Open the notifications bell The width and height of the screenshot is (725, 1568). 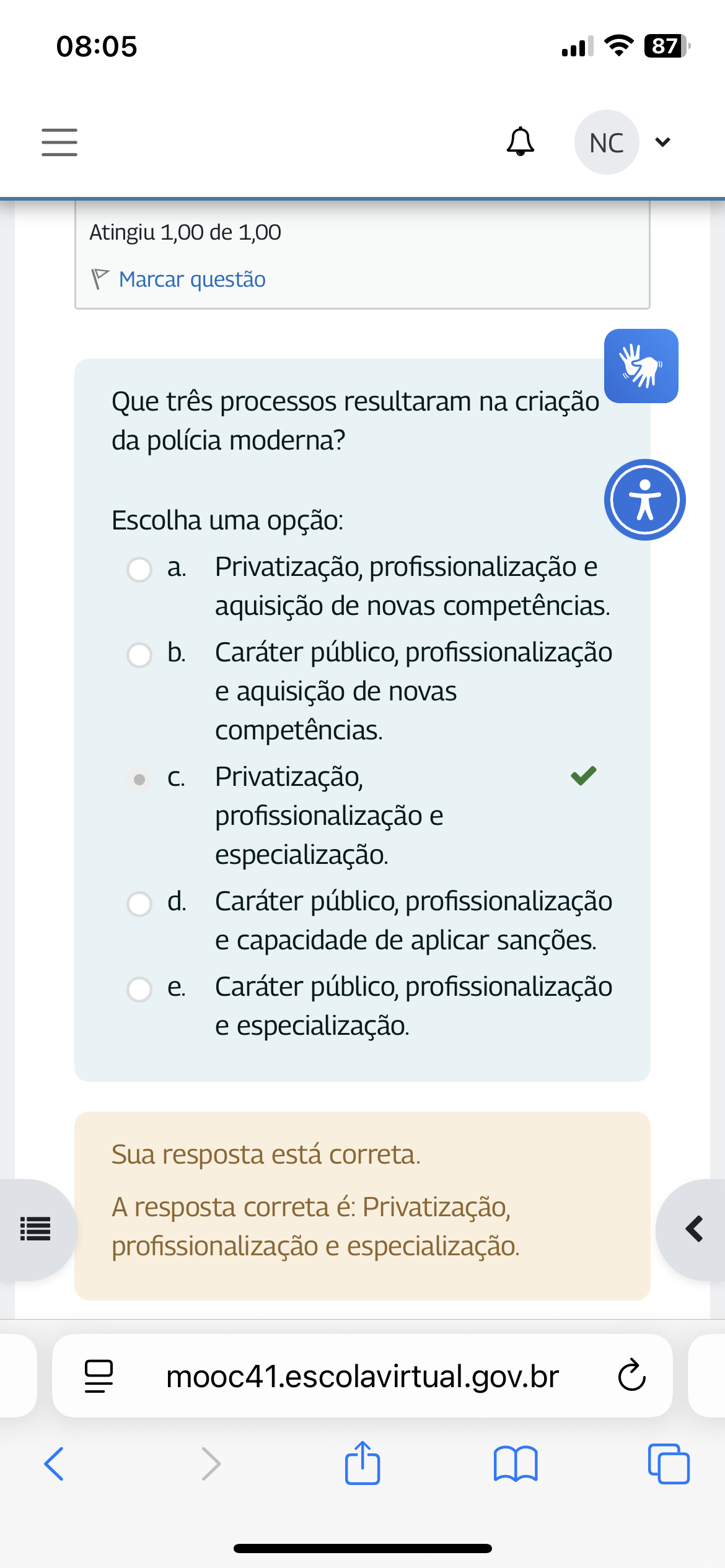click(521, 142)
